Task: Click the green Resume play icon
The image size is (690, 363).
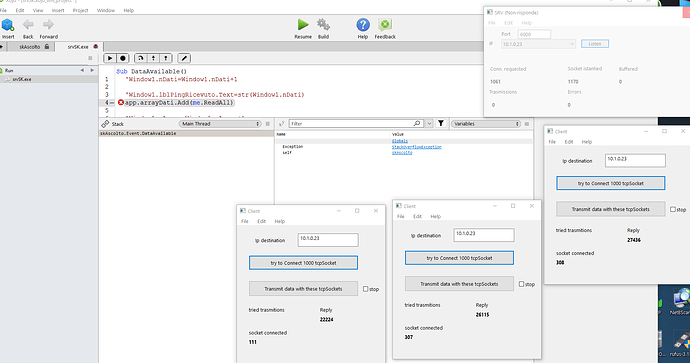Action: (x=303, y=25)
